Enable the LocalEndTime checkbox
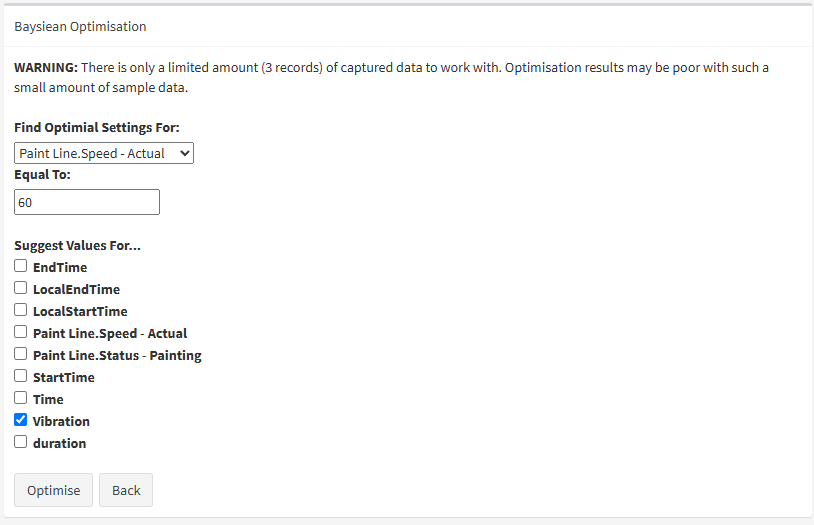Viewport: 814px width, 525px height. (x=20, y=288)
